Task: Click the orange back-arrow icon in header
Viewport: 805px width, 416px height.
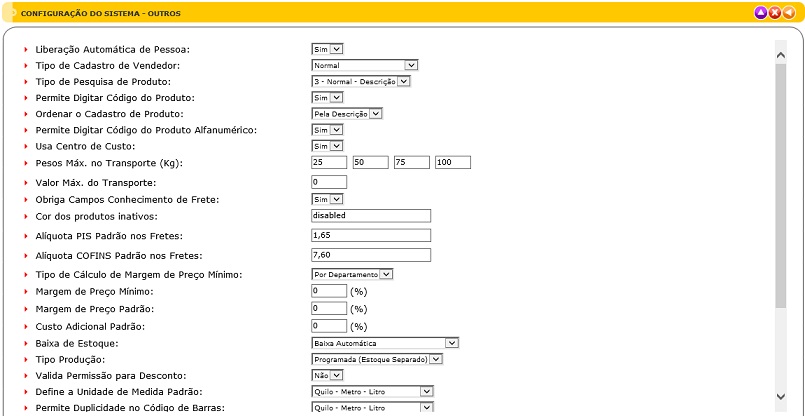Action: click(x=789, y=12)
